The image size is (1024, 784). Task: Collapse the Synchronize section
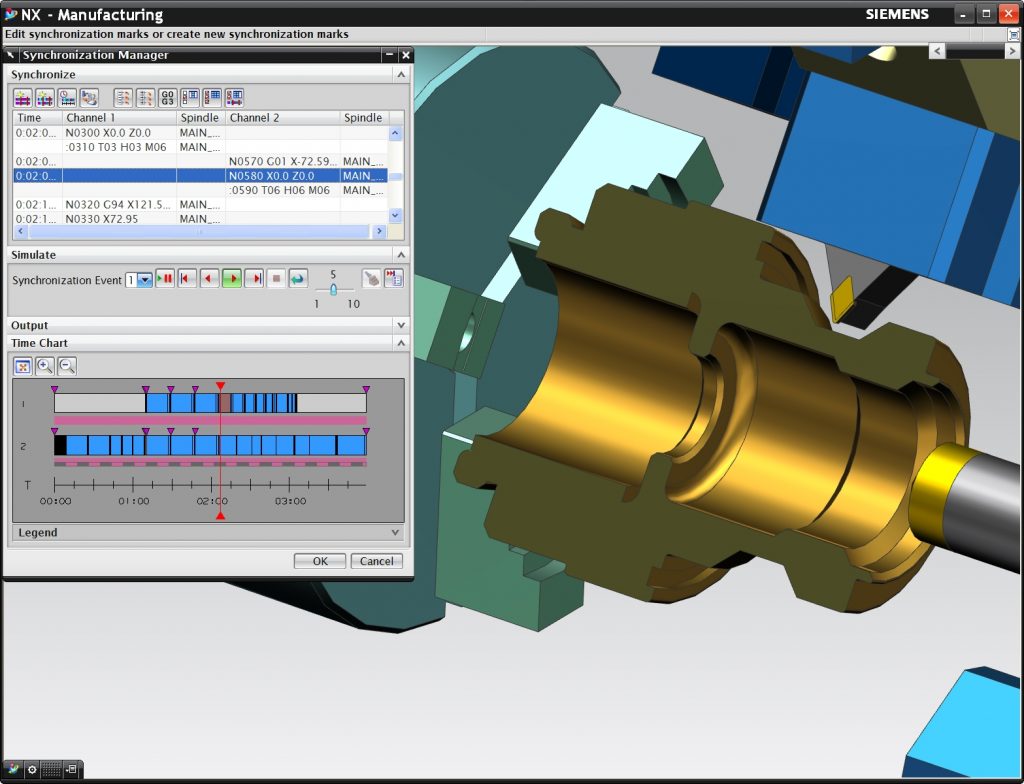pyautogui.click(x=401, y=74)
